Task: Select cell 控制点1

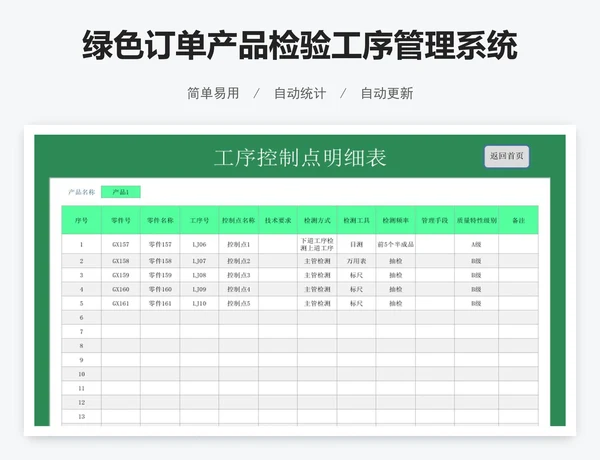Action: (238, 244)
